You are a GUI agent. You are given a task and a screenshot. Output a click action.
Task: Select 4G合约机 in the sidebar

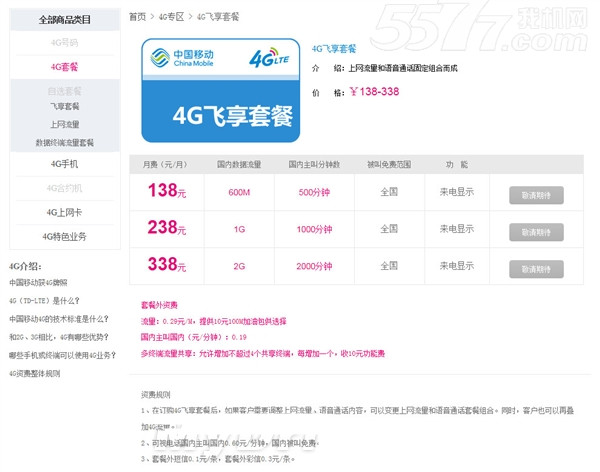65,188
